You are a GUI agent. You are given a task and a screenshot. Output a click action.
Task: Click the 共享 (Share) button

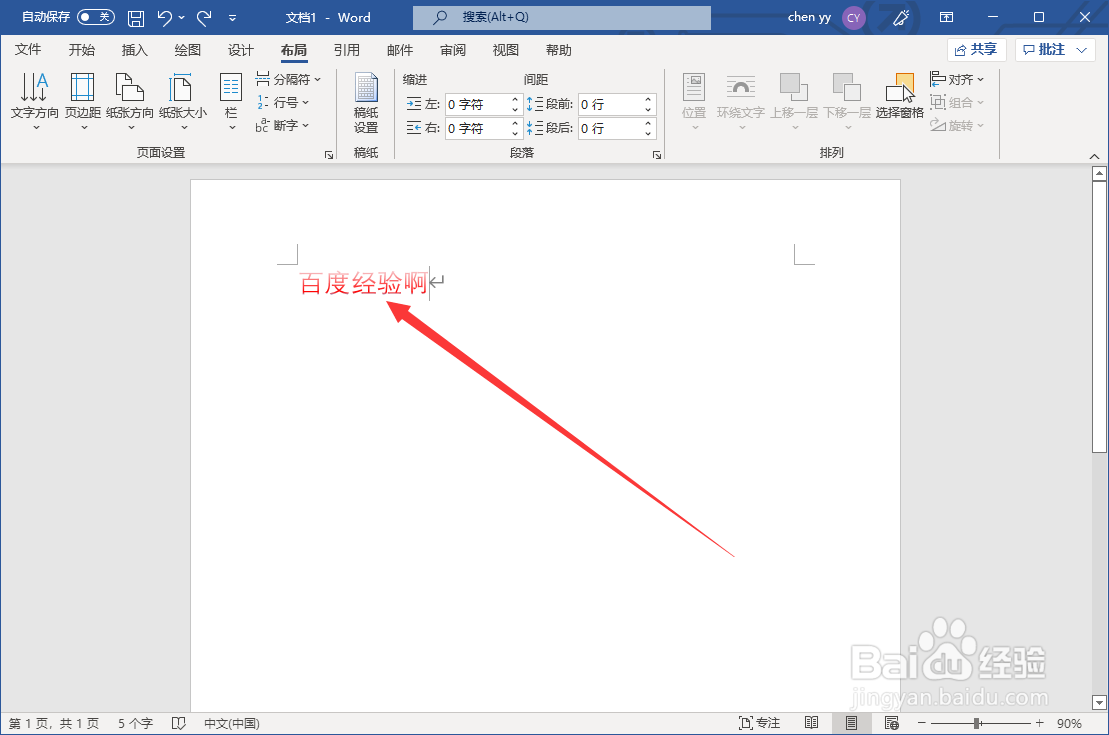(976, 49)
